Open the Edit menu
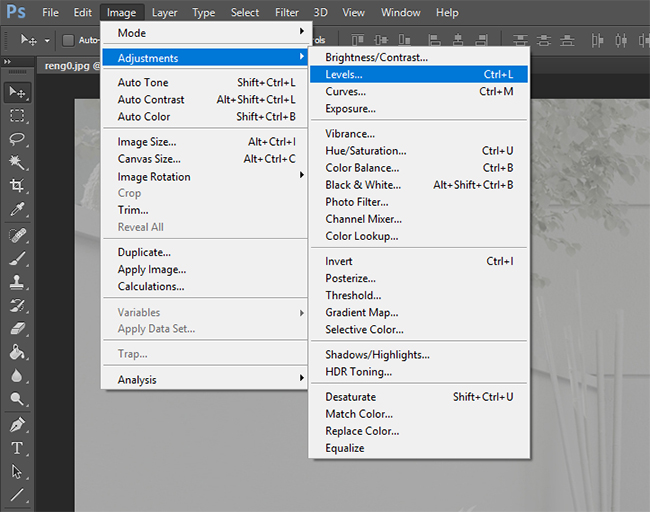The width and height of the screenshot is (650, 512). coord(82,12)
